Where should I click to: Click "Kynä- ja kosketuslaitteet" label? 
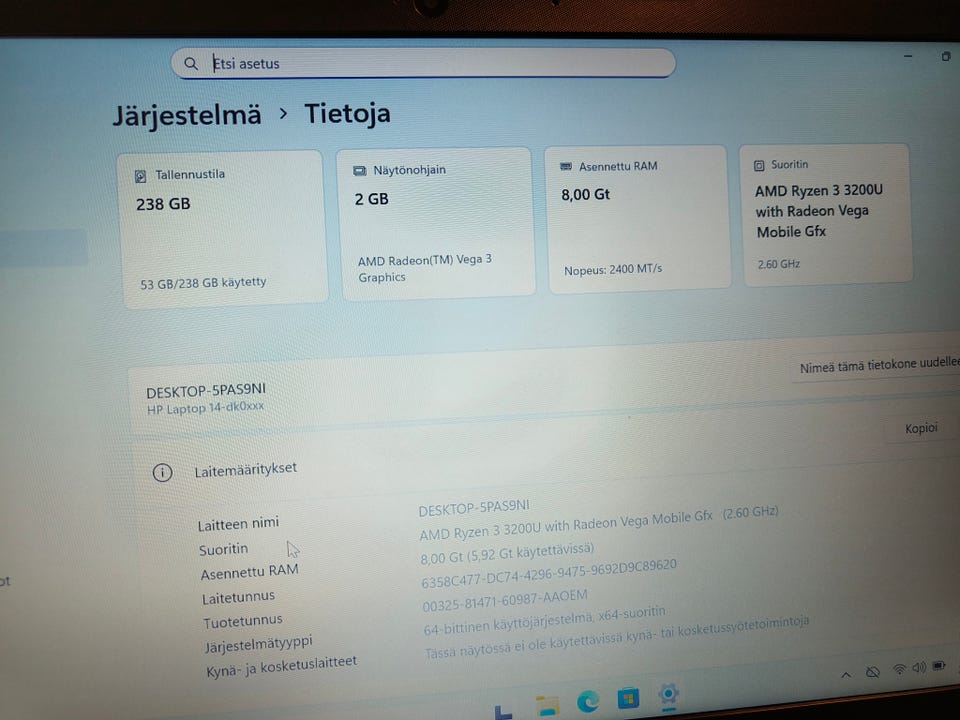coord(281,666)
